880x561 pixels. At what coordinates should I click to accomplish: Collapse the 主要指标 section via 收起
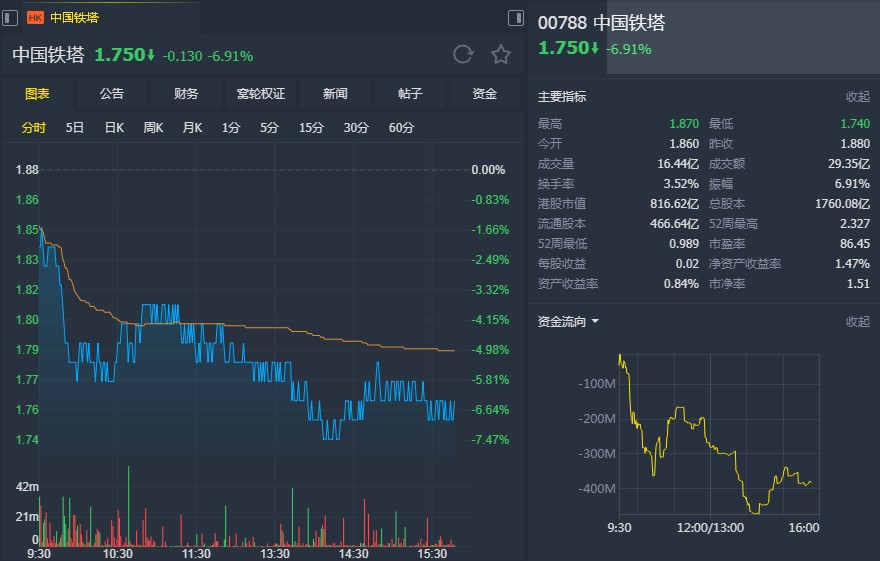[858, 96]
